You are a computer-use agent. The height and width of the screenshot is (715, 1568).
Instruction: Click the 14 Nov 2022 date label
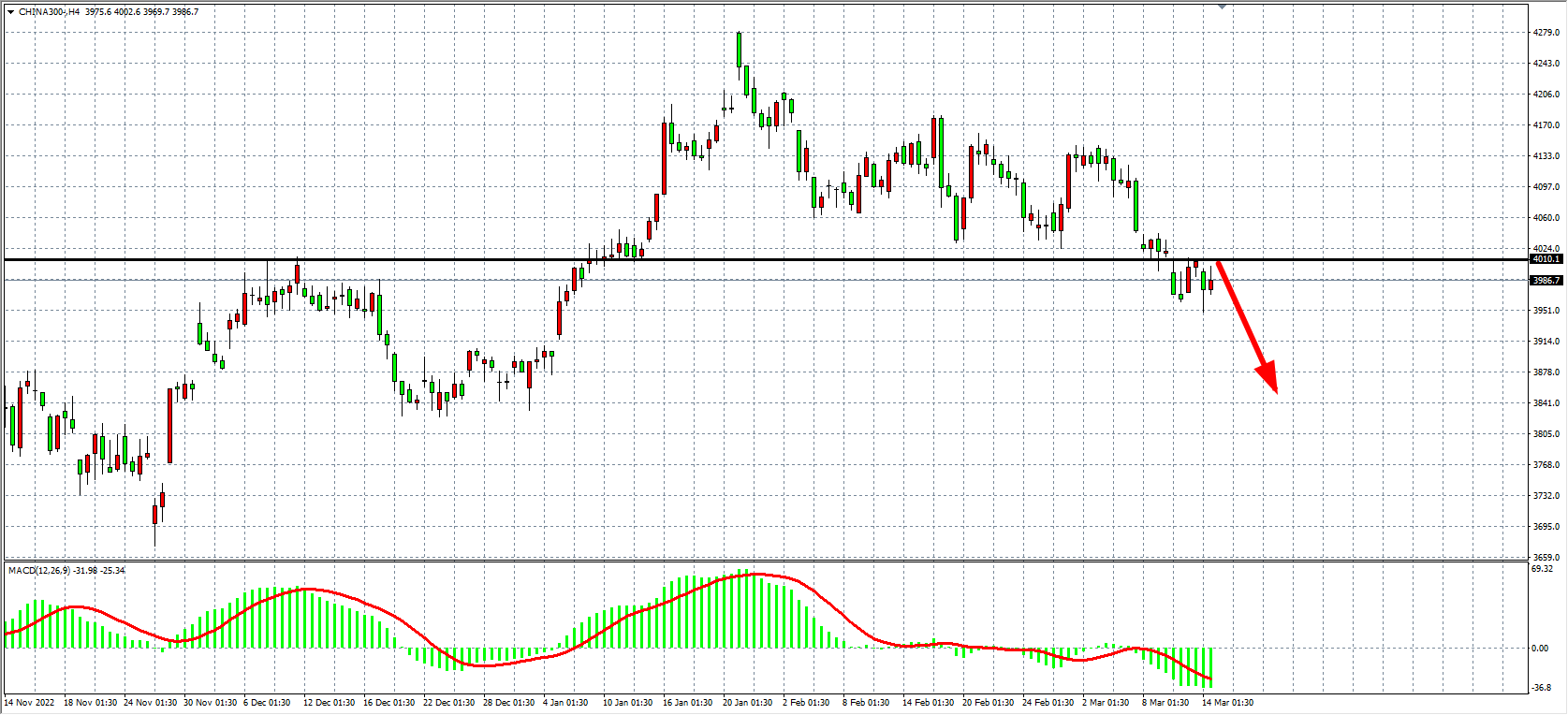(x=30, y=703)
